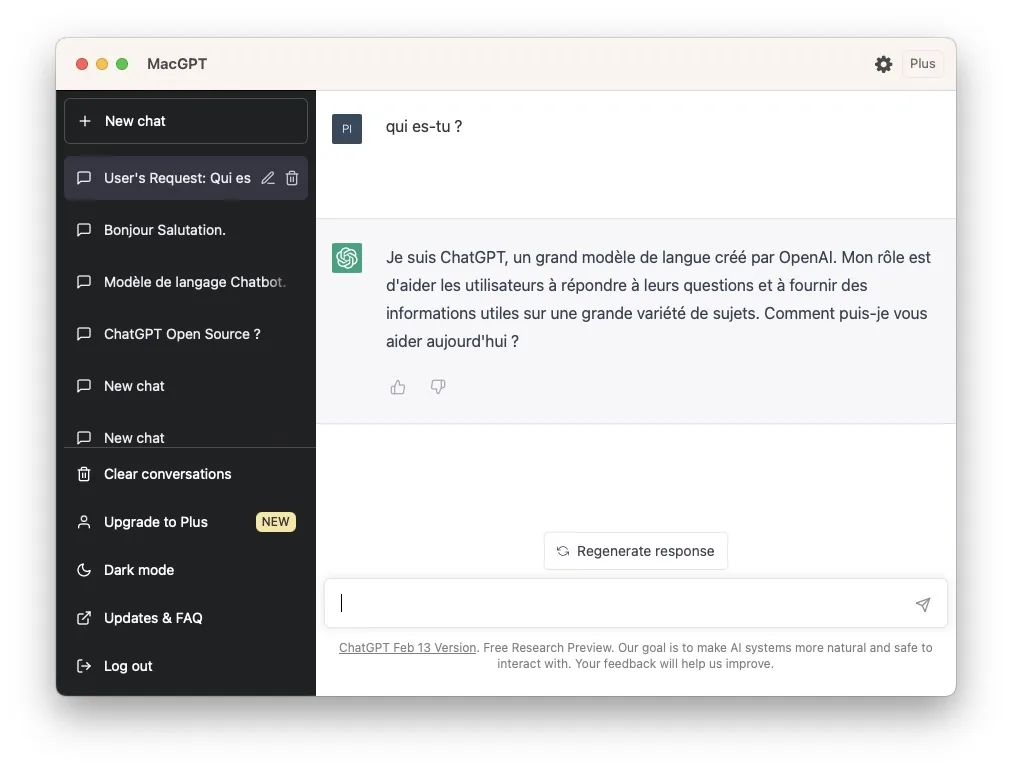Click the "Je suis ChatGPT" response text
The image size is (1012, 770).
click(x=658, y=299)
